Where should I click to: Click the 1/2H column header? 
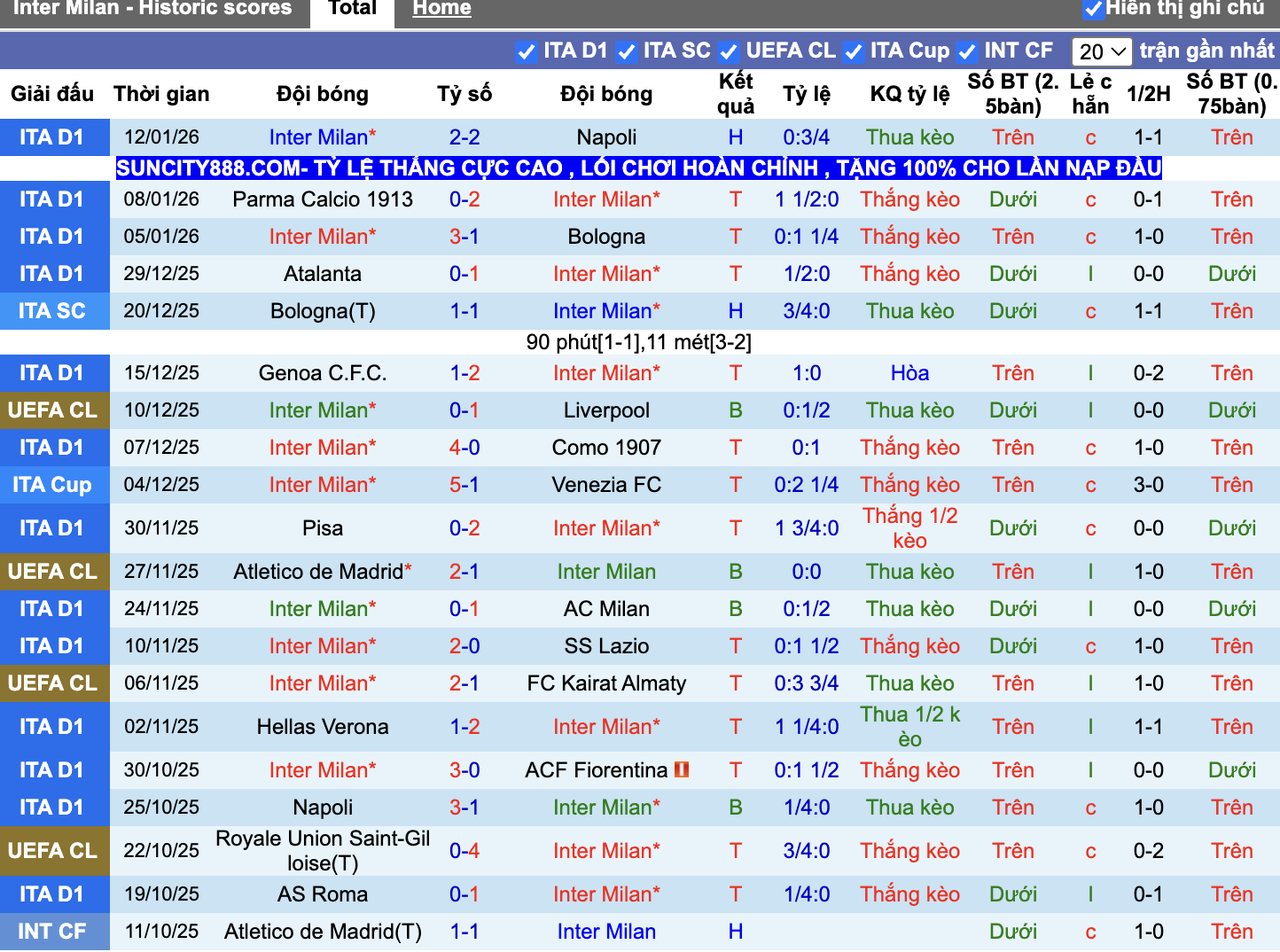coord(1148,94)
